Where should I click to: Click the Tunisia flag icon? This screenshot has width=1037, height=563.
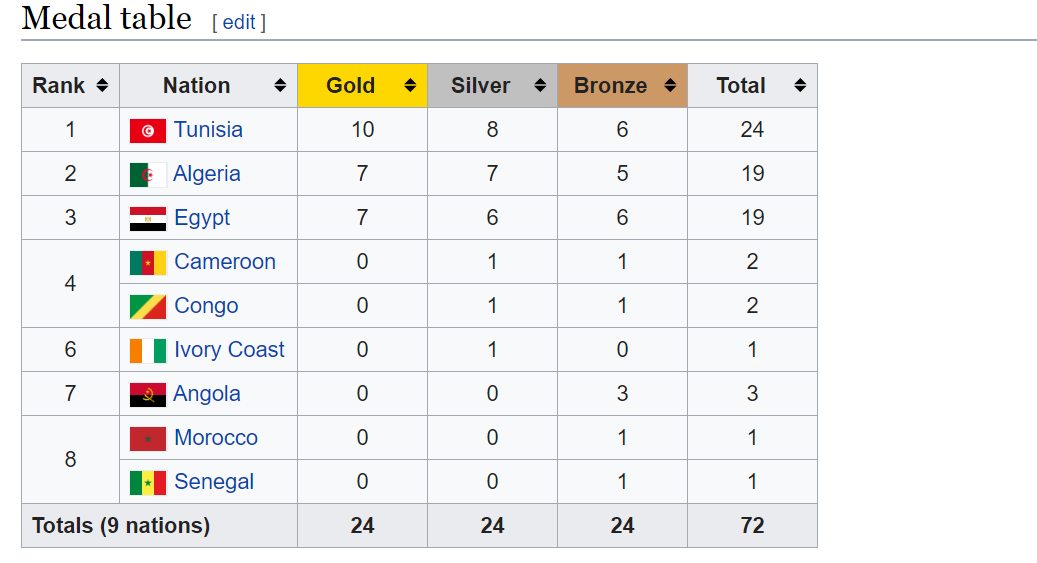(x=147, y=130)
